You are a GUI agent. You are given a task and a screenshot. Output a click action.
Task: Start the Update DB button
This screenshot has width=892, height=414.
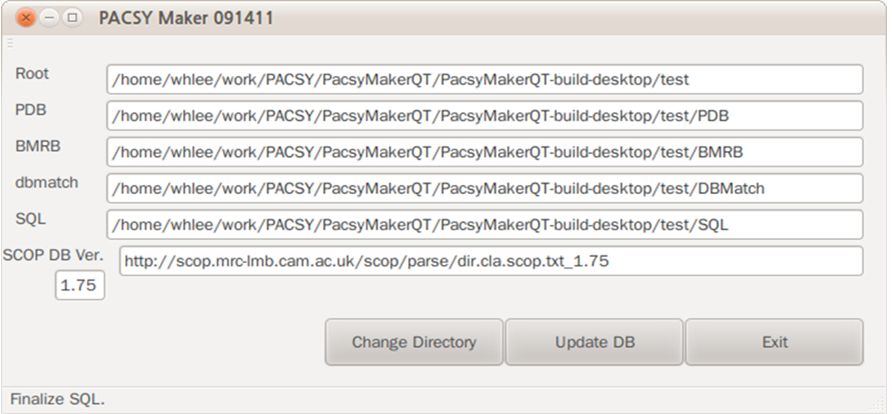pyautogui.click(x=594, y=342)
